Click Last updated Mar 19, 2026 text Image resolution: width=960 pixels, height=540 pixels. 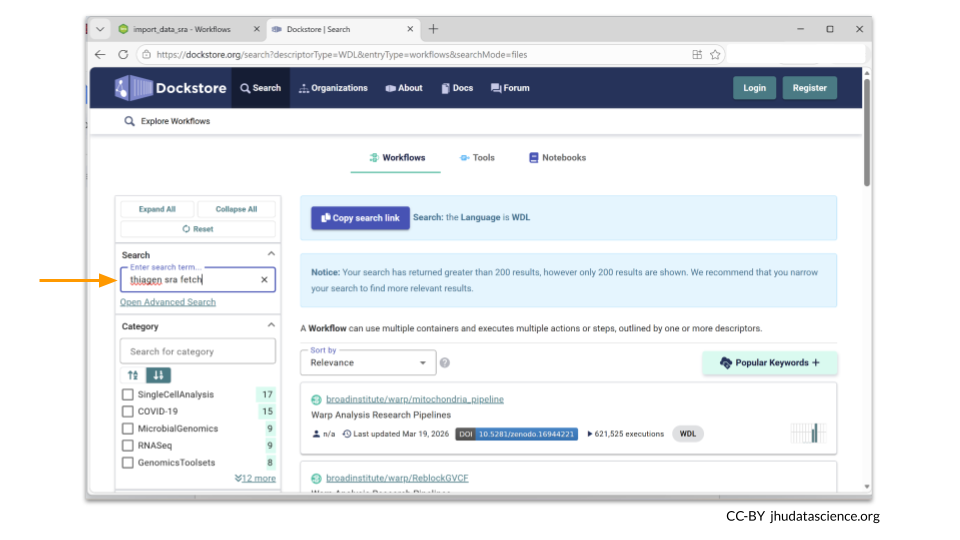click(x=401, y=434)
